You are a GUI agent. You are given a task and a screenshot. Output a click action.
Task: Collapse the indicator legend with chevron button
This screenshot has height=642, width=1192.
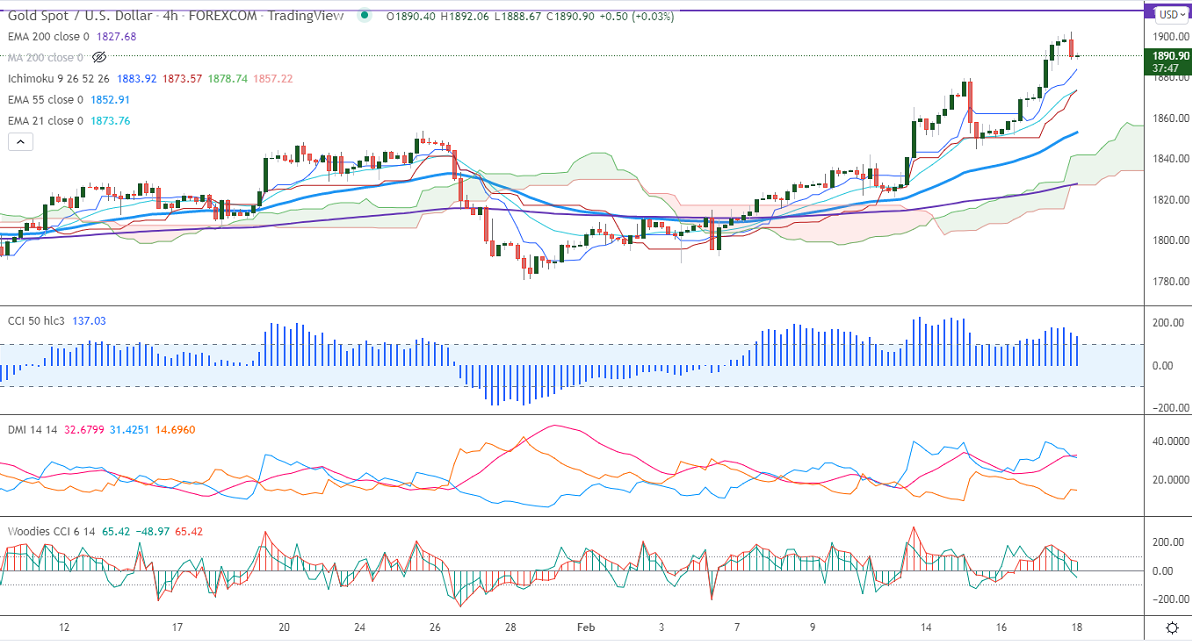[x=21, y=141]
